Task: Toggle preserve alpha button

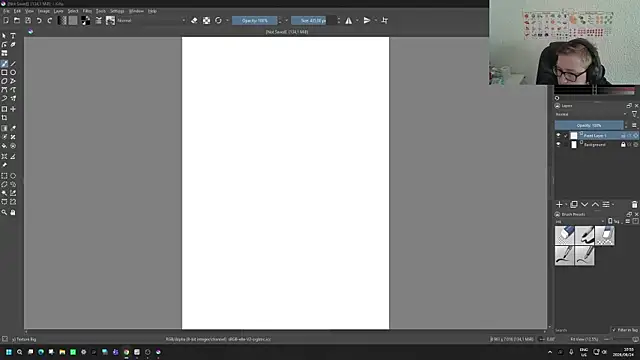Action: (x=207, y=20)
